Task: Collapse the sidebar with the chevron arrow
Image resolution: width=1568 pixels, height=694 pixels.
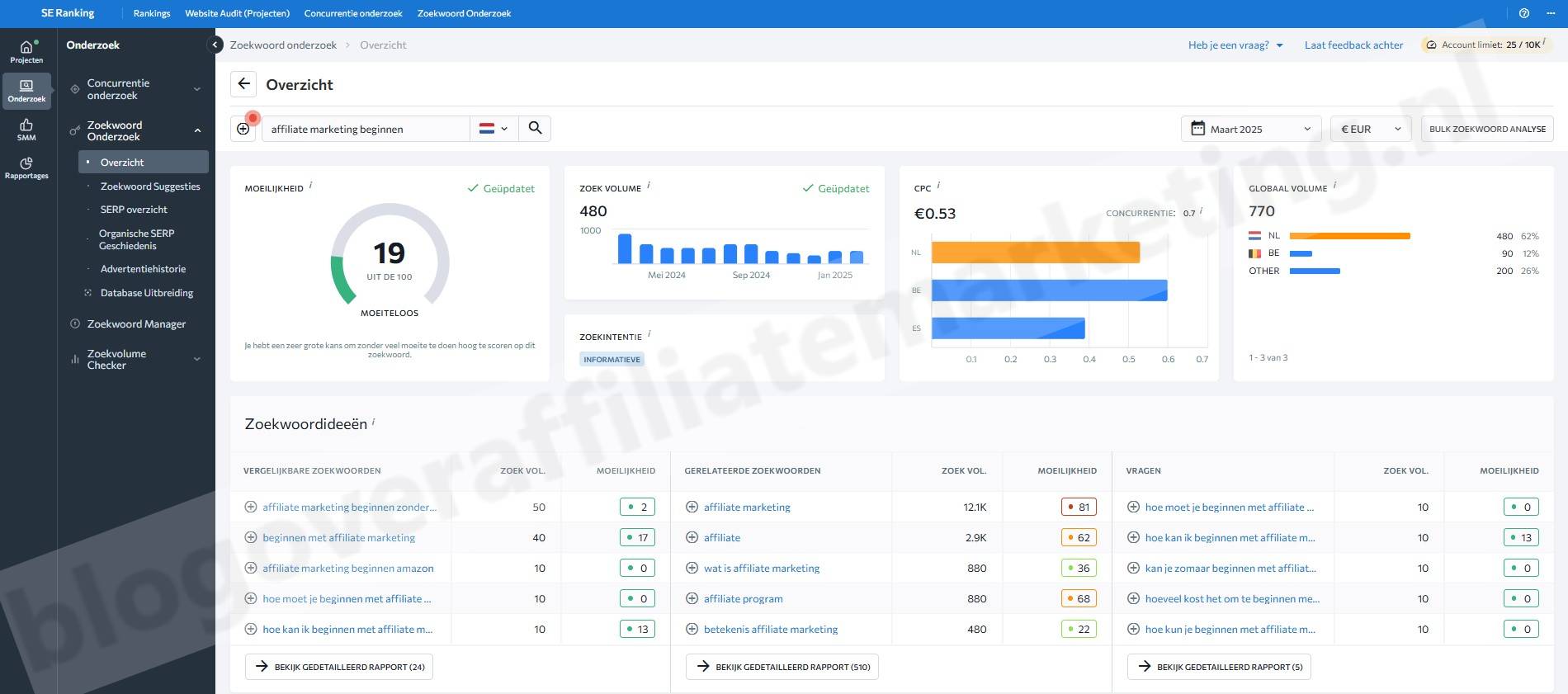Action: click(x=215, y=45)
